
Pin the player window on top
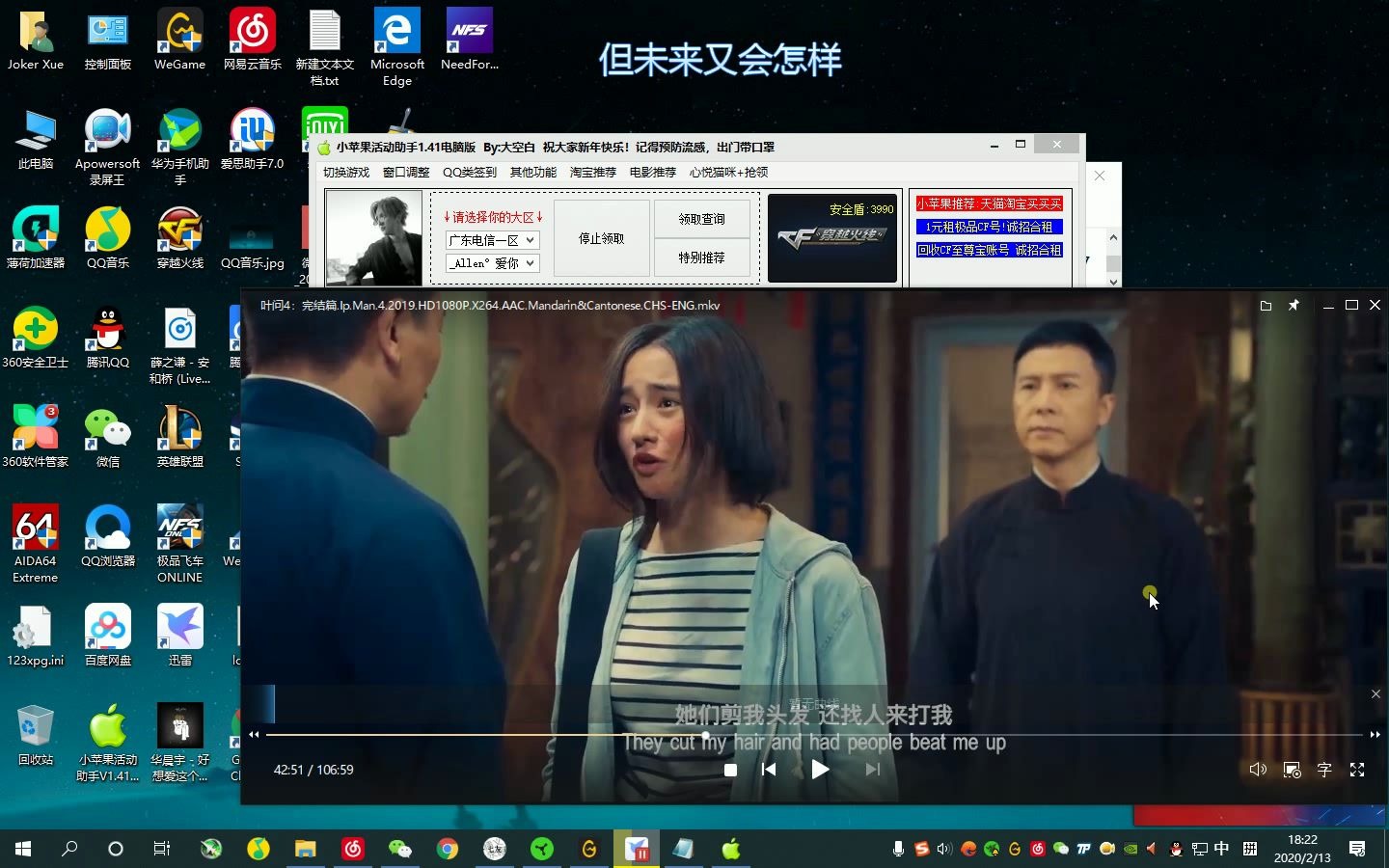click(1294, 306)
